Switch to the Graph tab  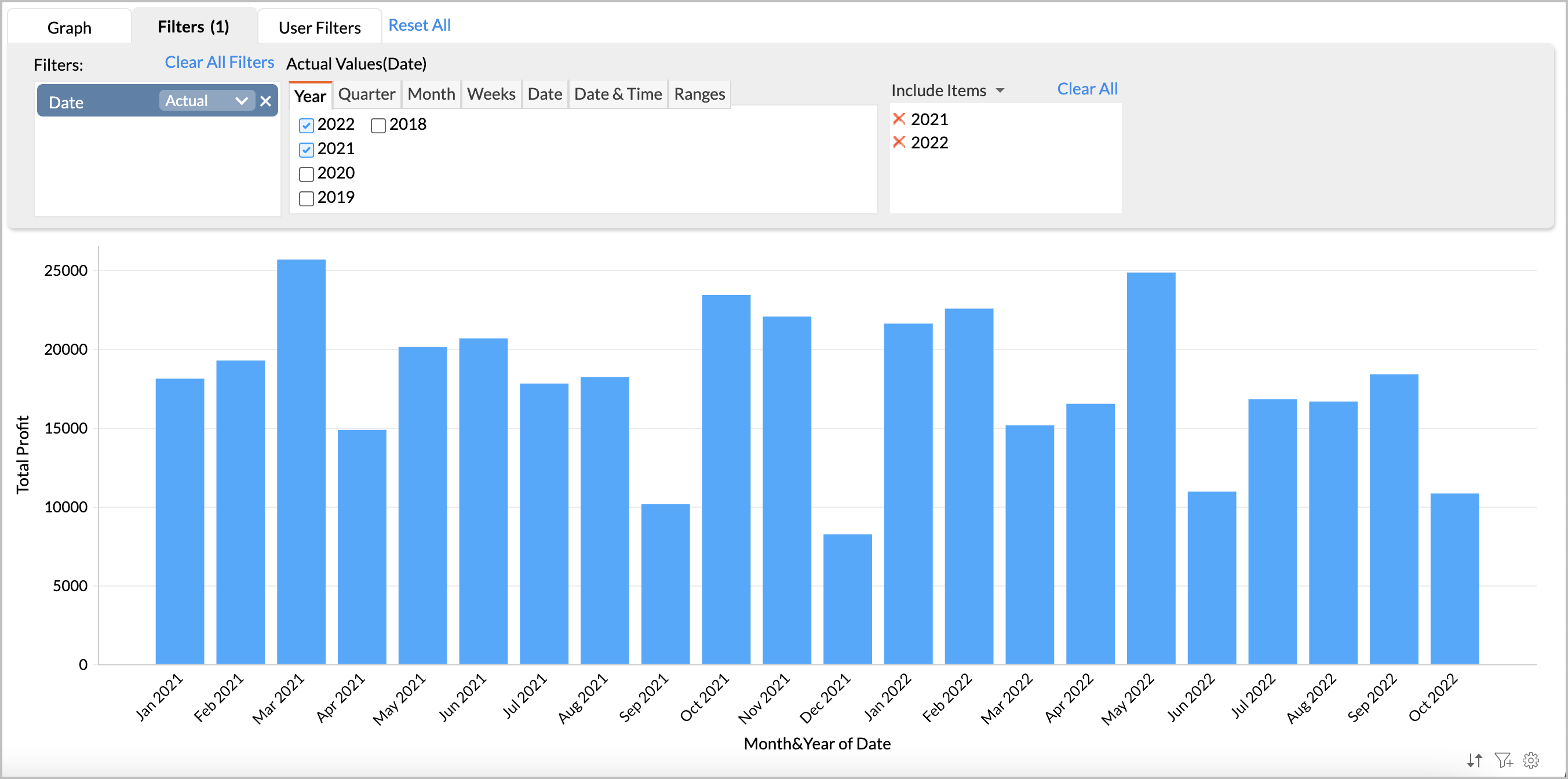(70, 28)
